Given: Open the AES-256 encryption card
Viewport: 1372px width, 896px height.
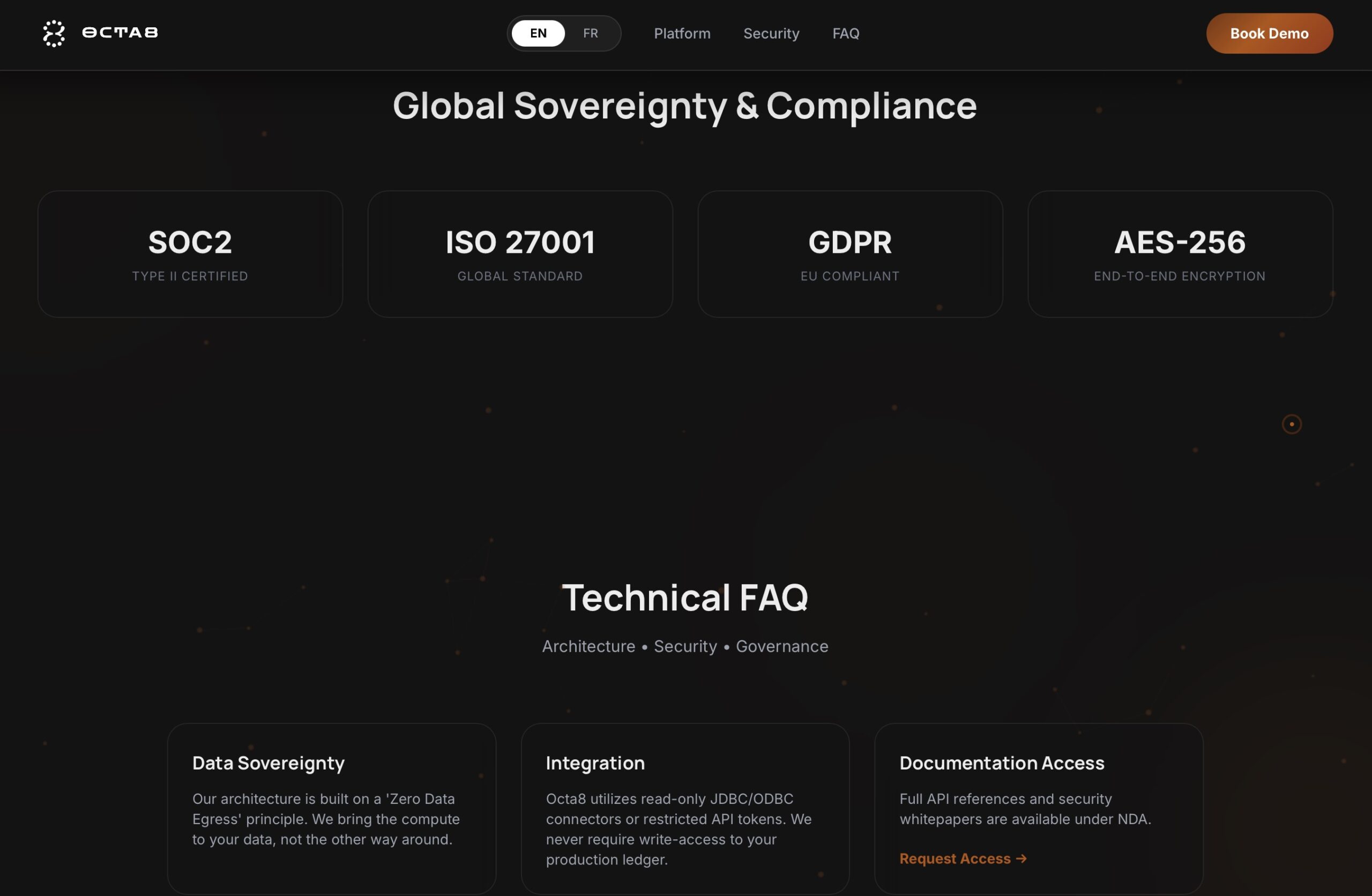Looking at the screenshot, I should [1180, 253].
